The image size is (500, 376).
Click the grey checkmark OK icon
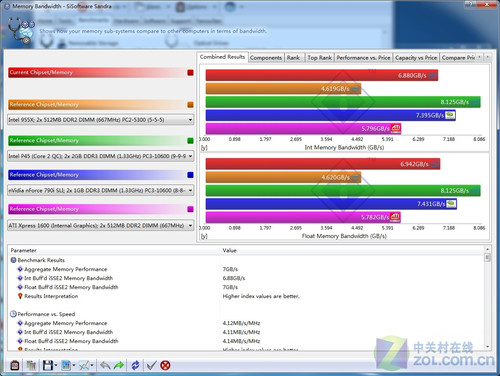pos(151,365)
